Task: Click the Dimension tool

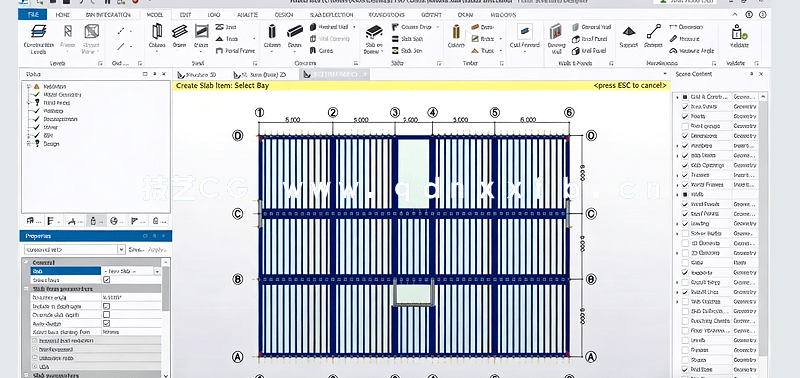Action: click(x=686, y=27)
